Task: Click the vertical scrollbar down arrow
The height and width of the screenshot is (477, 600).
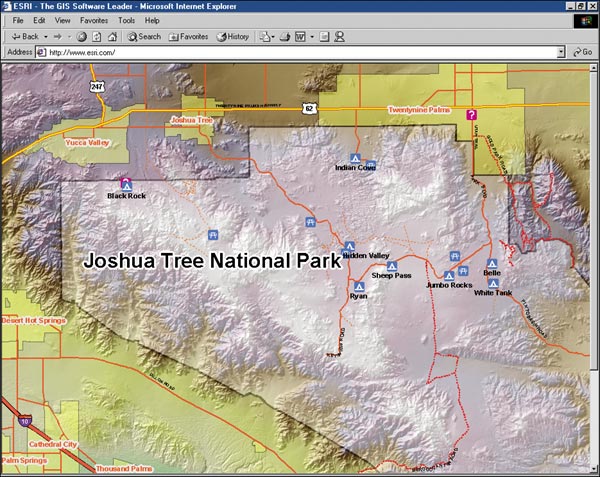Action: click(x=593, y=468)
